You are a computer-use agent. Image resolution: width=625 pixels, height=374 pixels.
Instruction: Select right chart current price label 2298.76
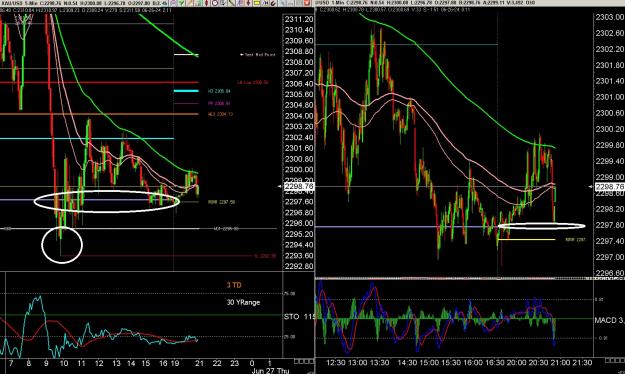coord(609,187)
